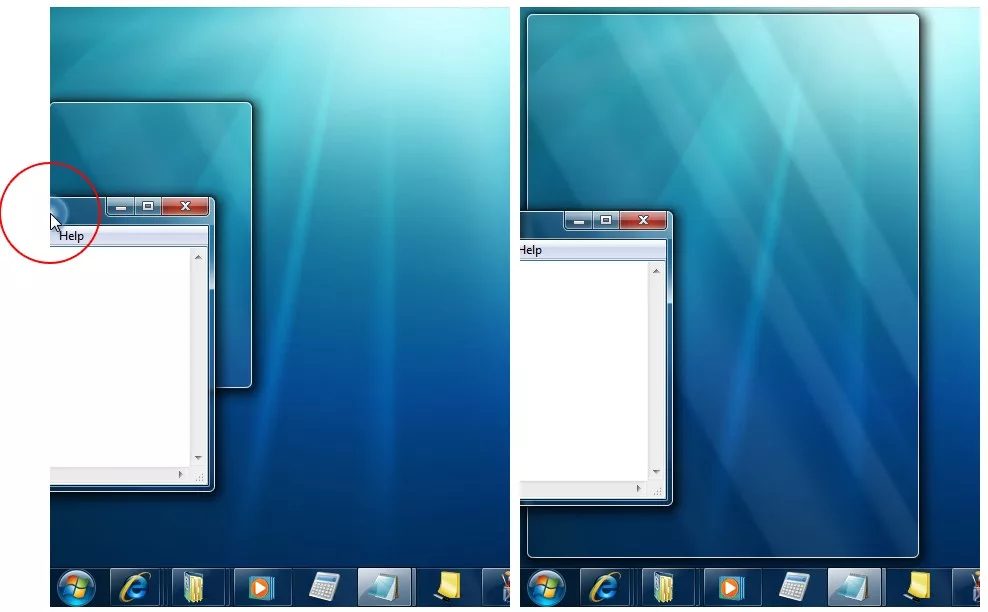Launch Internet Explorer from left taskbar
This screenshot has width=988, height=612.
134,586
